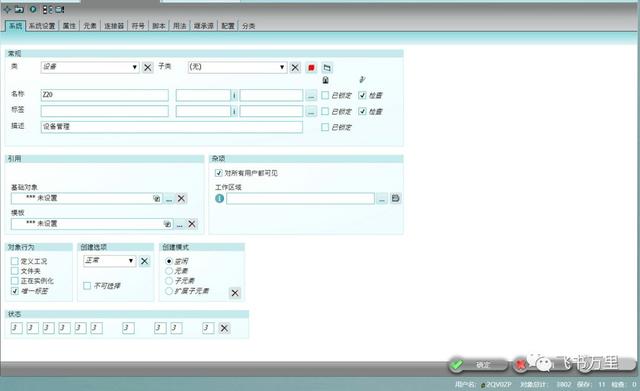The image size is (640, 391).
Task: Uncheck 对所有用户都可见 checkbox
Action: click(218, 173)
